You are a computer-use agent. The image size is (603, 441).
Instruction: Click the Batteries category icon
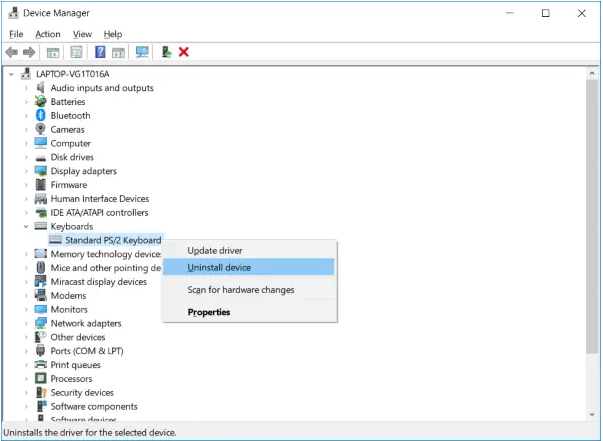coord(40,102)
